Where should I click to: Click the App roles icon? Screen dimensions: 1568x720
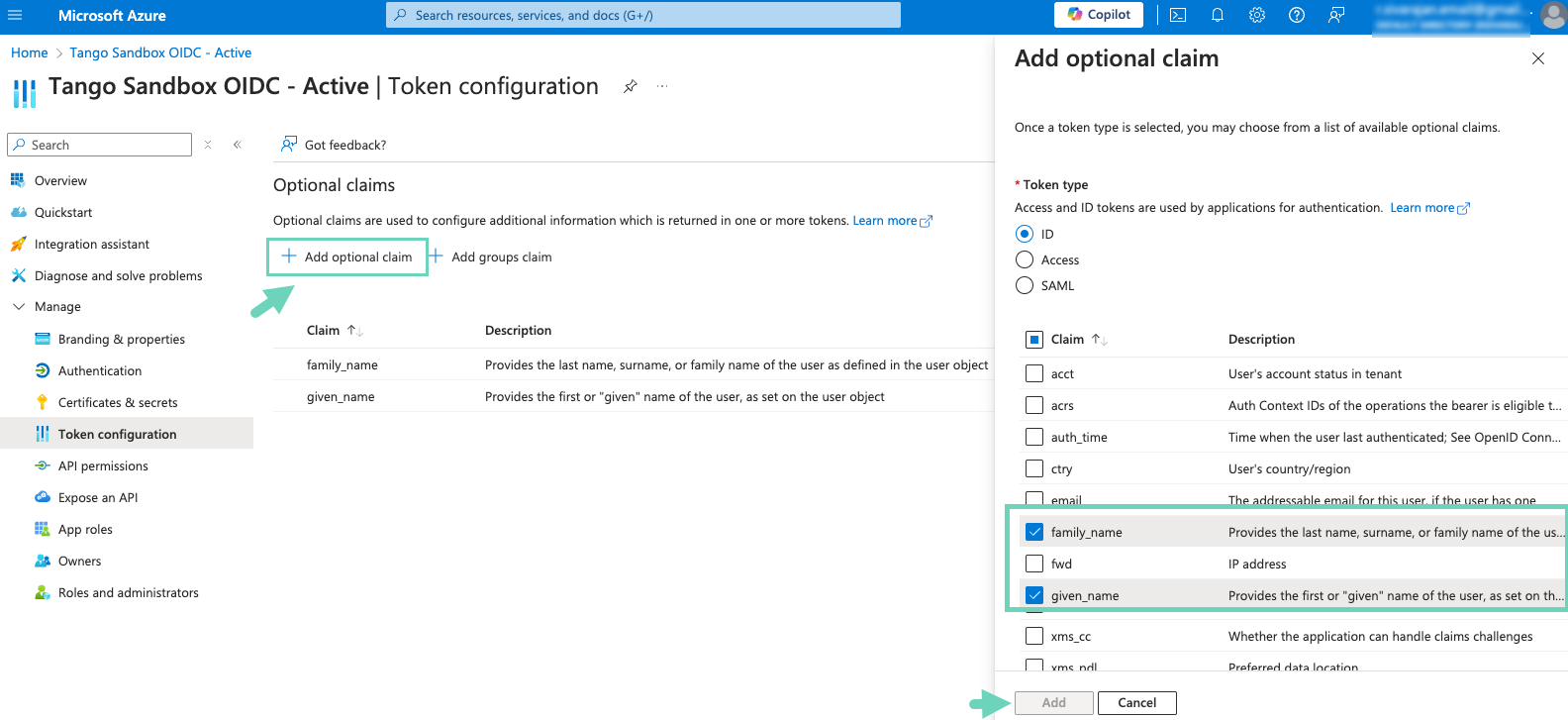[x=42, y=529]
